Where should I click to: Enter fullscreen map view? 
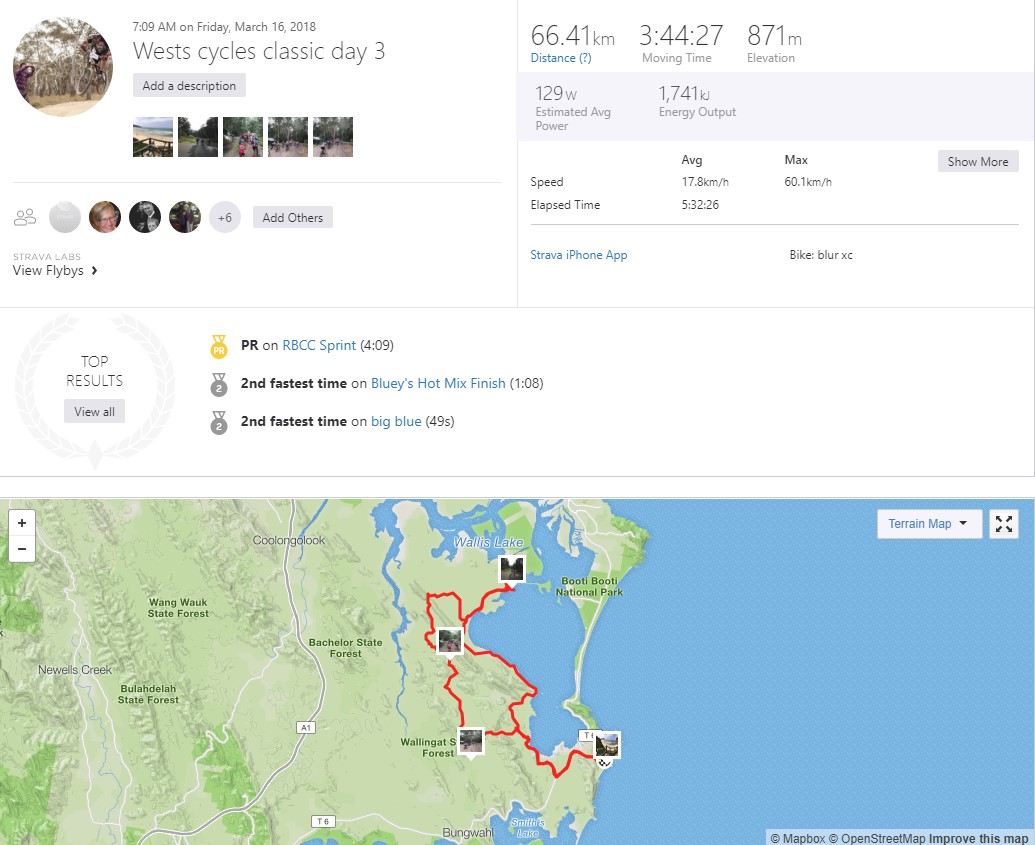(1003, 524)
